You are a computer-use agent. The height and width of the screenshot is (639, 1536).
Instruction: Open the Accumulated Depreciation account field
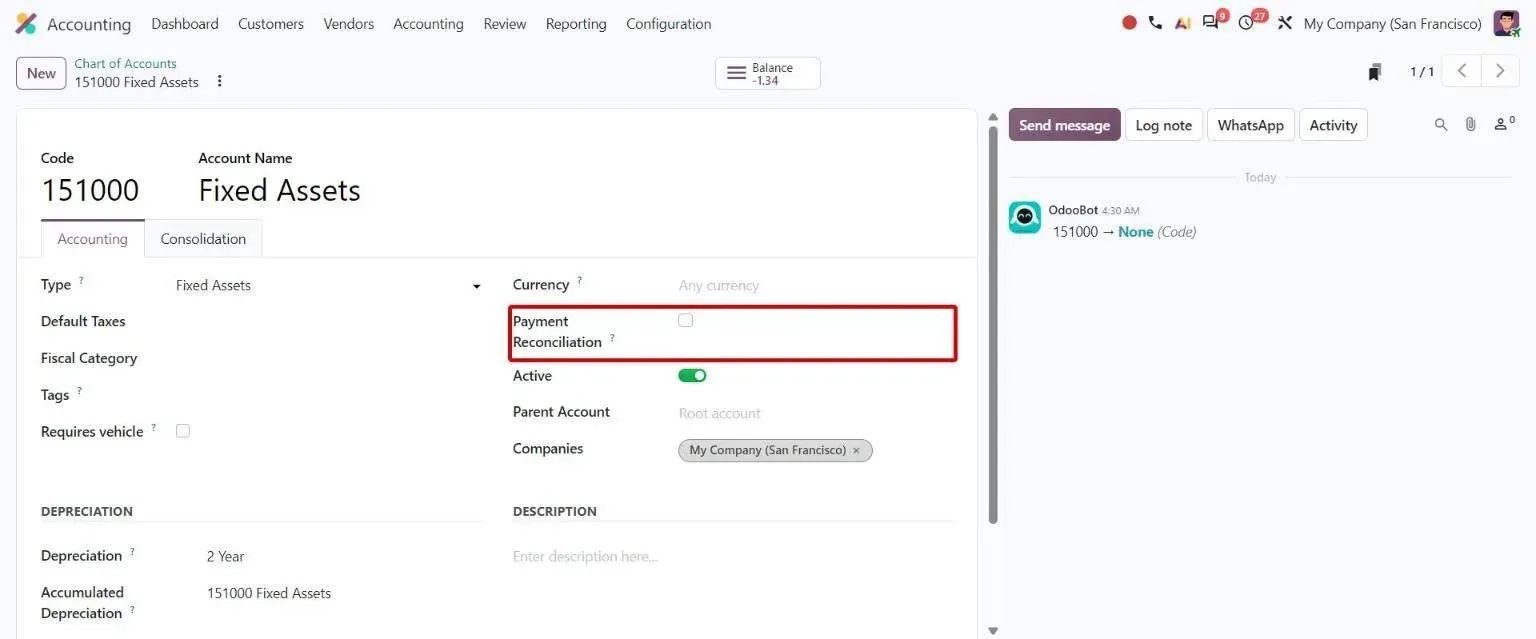click(344, 593)
